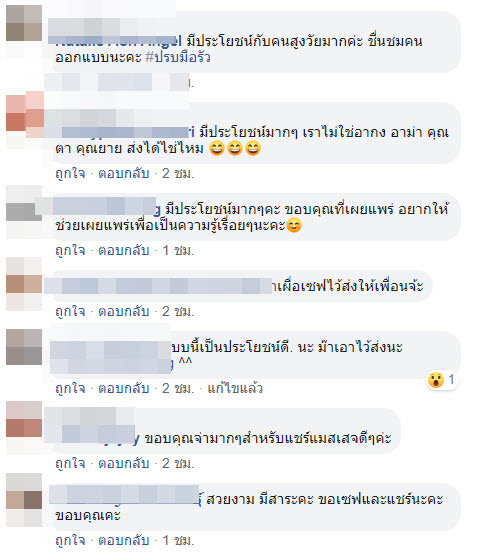Click ถูกใจ under ขอบคุณจ่ามากๆ comment
Screen dimensions: 491x556
click(x=70, y=463)
